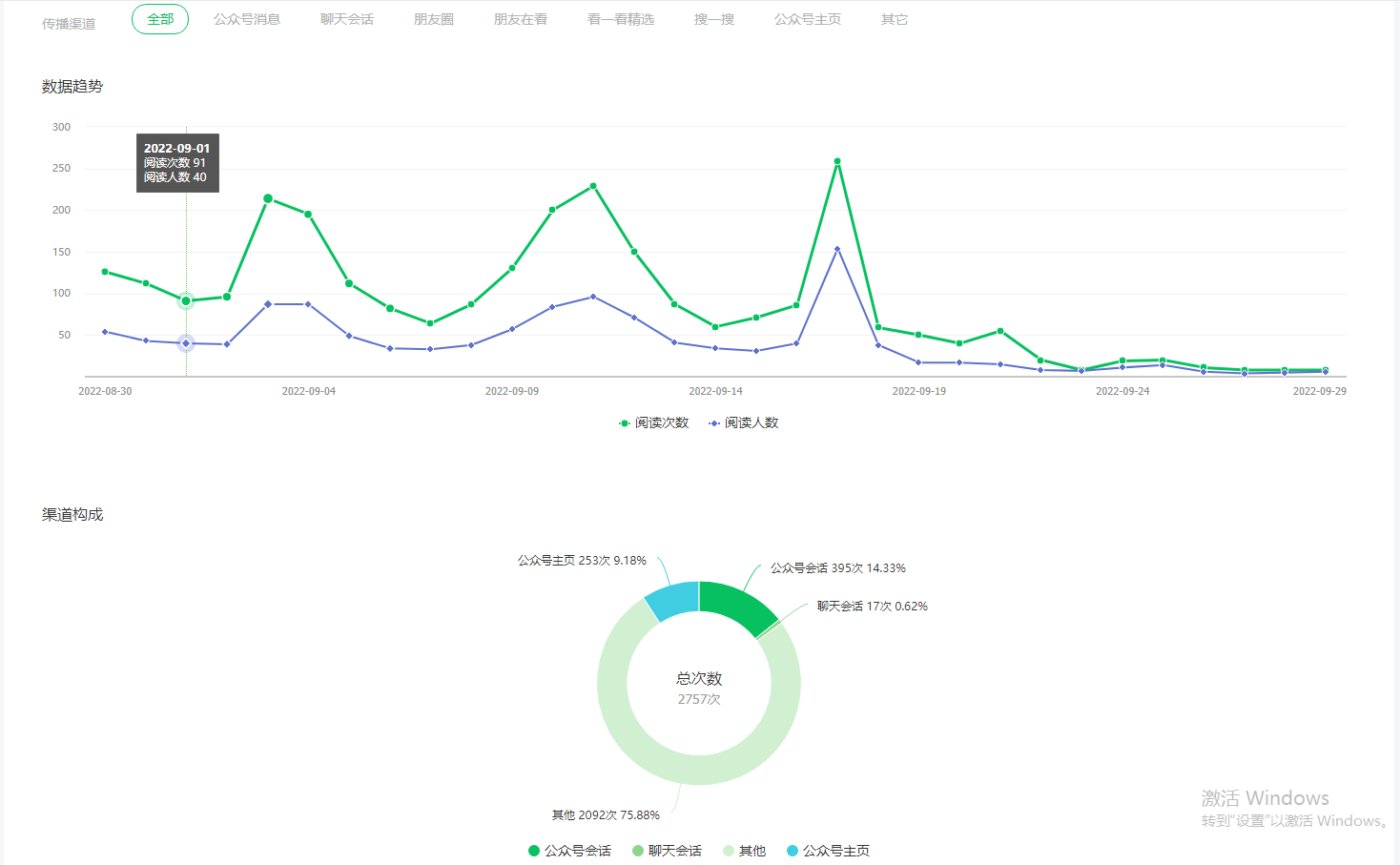Click the 2022-09-19 x-axis date label
This screenshot has height=865, width=1400.
pos(919,391)
